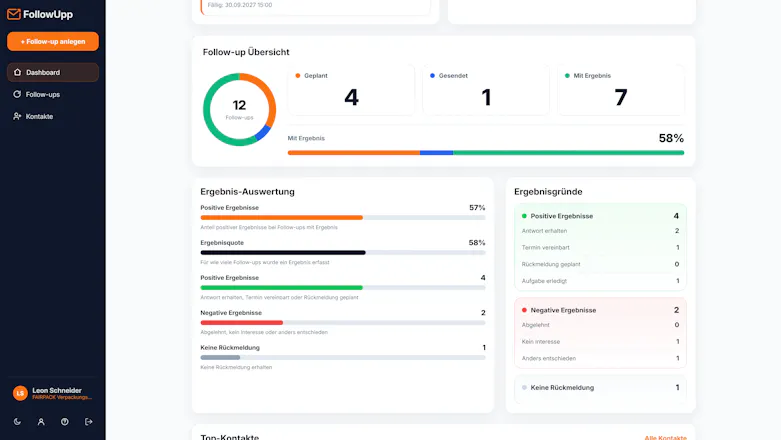
Task: Open the Kontakte menu item
Action: tap(53, 116)
